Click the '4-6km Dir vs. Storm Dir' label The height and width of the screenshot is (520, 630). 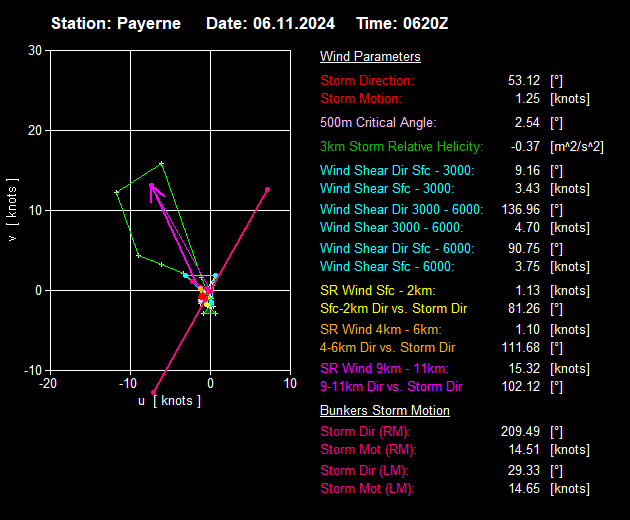pyautogui.click(x=387, y=348)
